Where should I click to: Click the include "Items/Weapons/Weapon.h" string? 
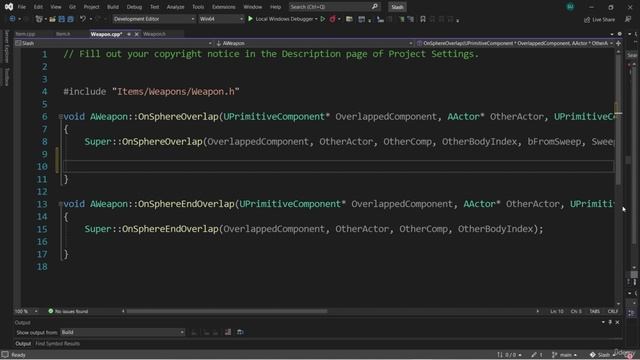(176, 92)
